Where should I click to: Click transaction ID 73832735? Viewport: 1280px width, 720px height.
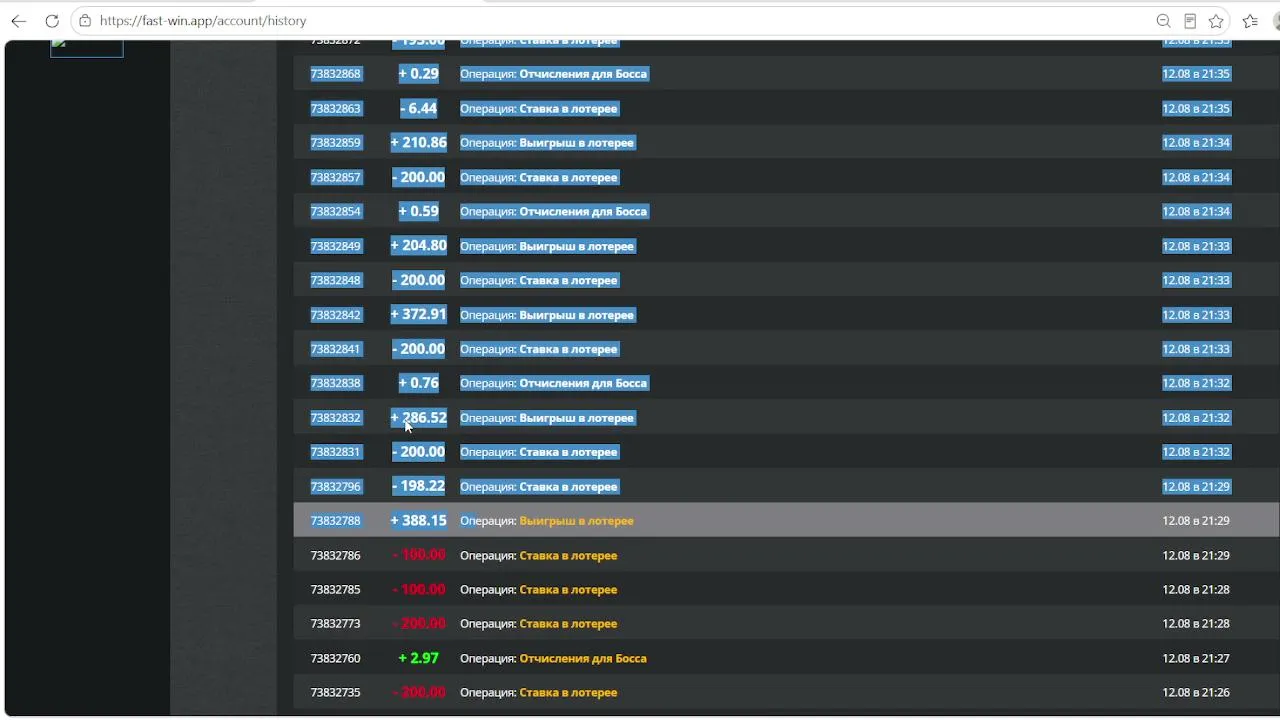[x=336, y=693]
